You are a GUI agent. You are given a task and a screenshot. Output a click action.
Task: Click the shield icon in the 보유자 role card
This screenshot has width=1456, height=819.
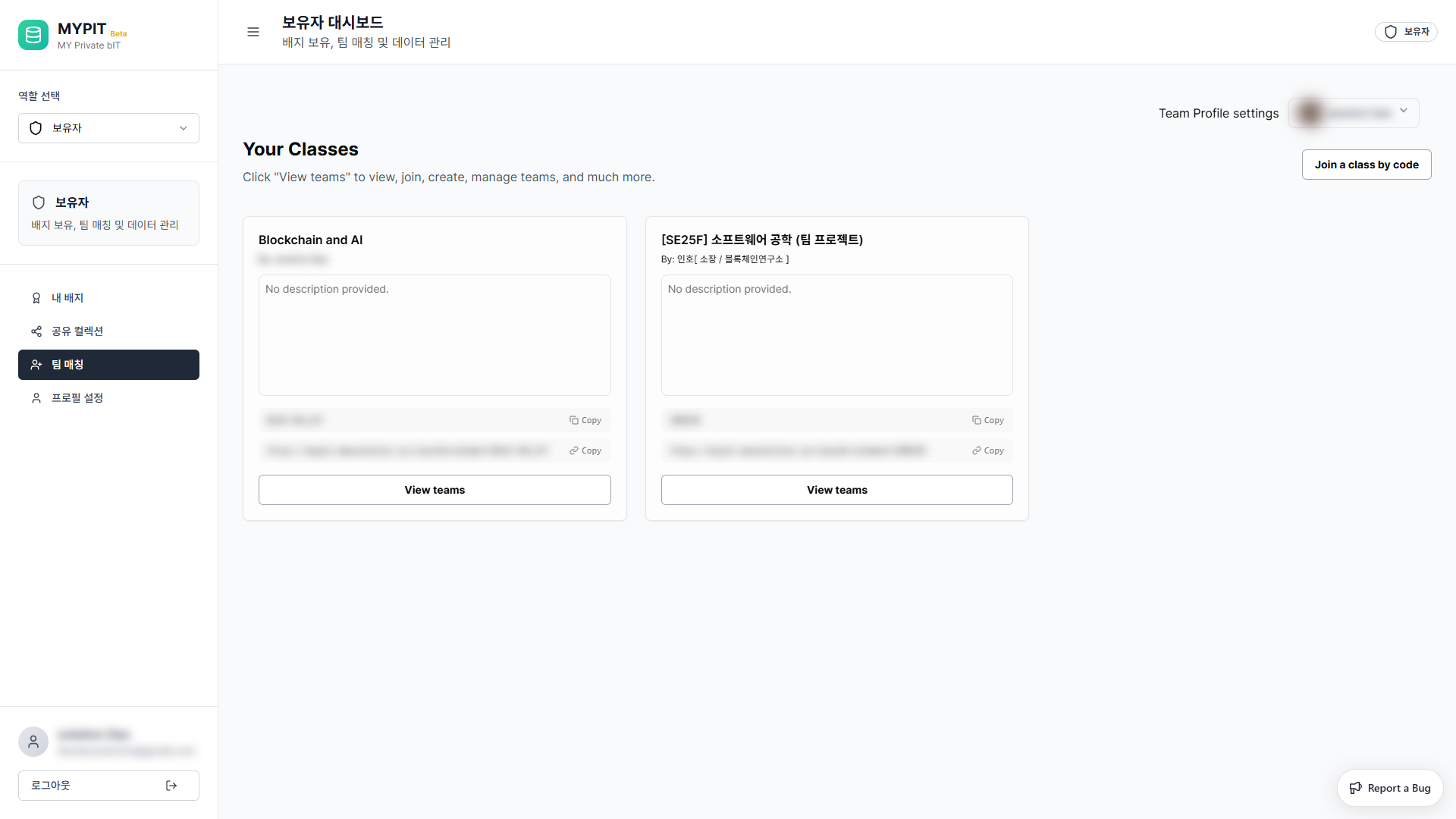click(x=39, y=202)
